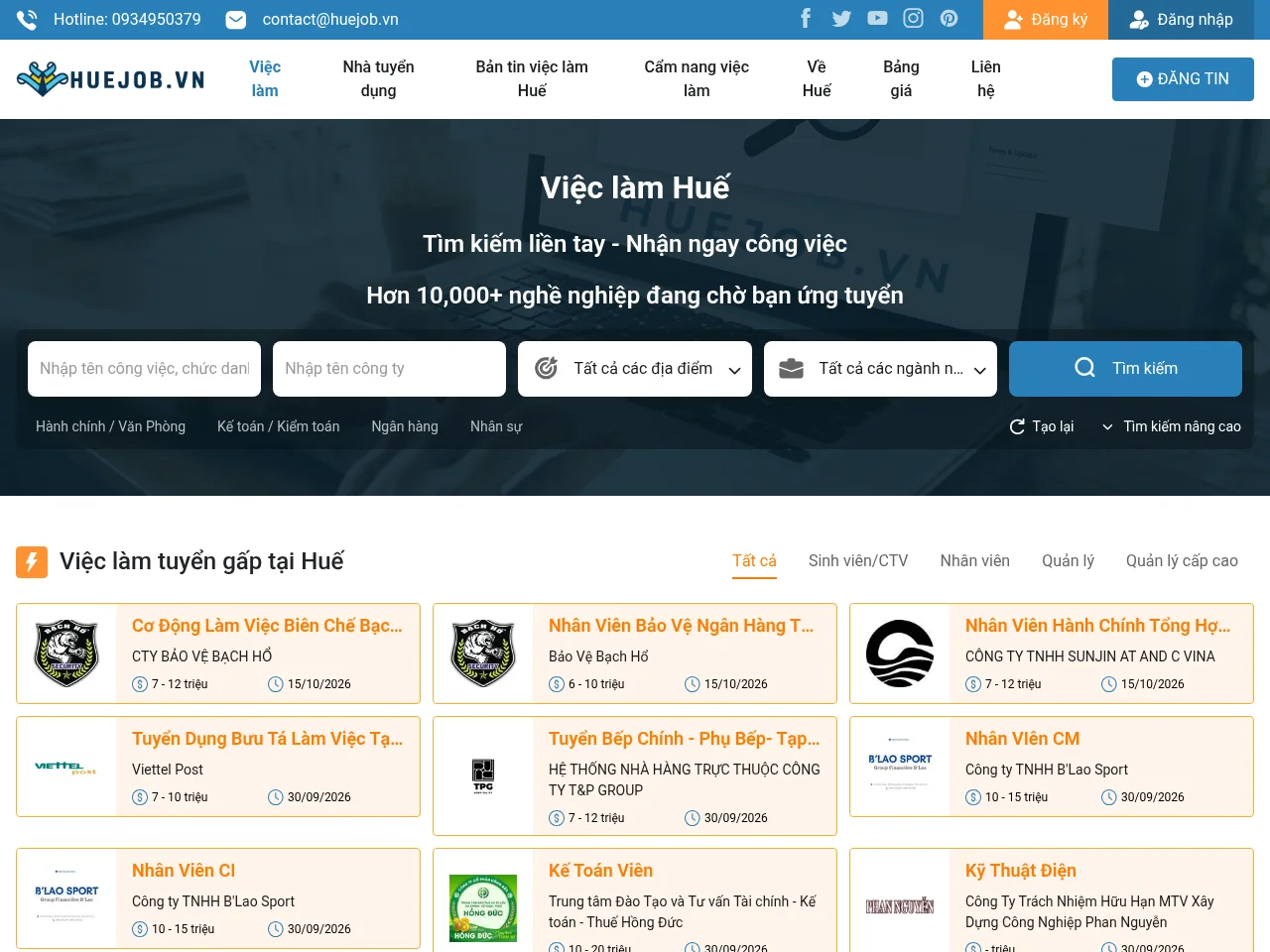Expand Tìm kiếm nâng cao advanced search
Image resolution: width=1270 pixels, height=952 pixels.
(1172, 426)
